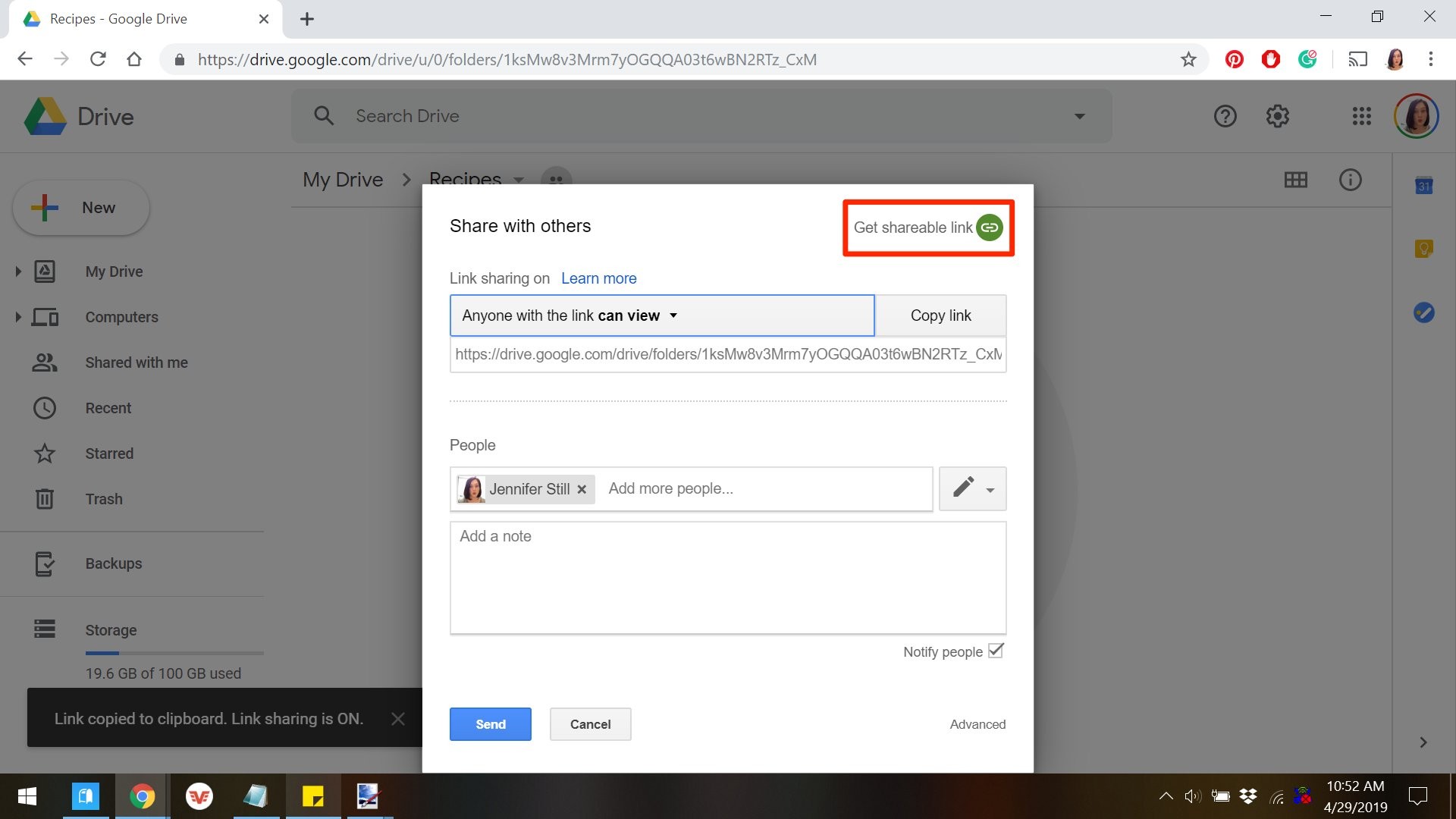
Task: Click the Advanced sharing settings link
Action: 977,723
